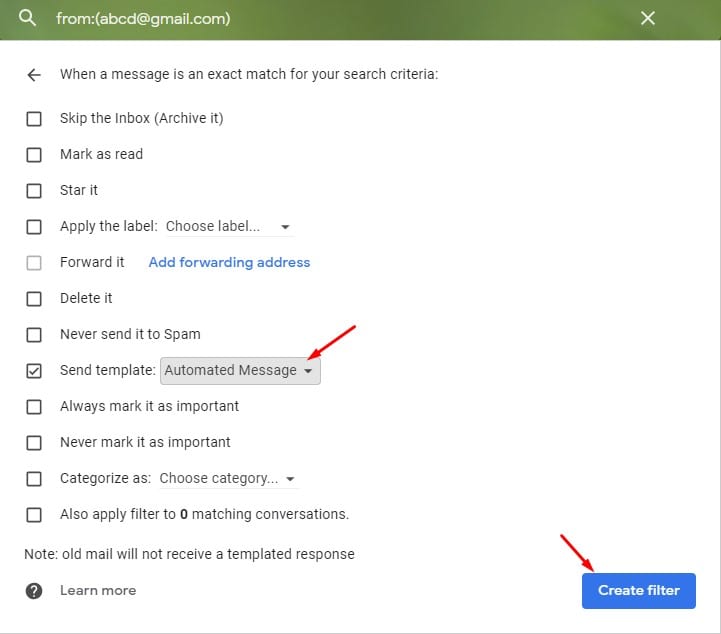
Task: Click the Add forwarding address link
Action: [229, 262]
